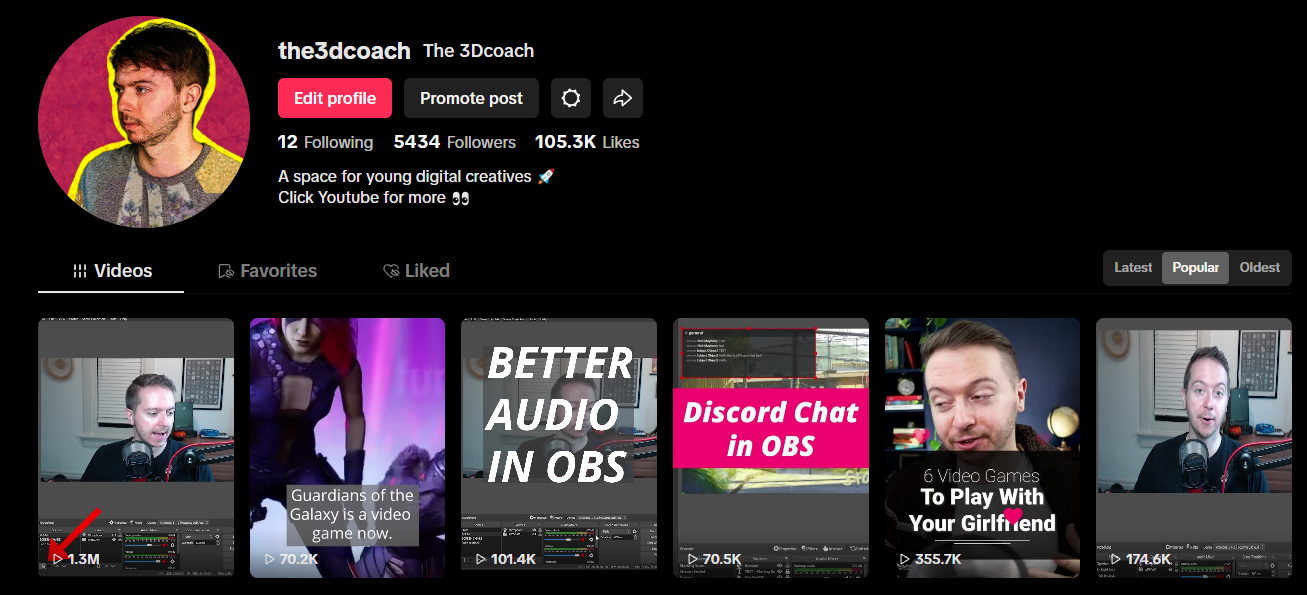Click the share profile arrow icon
The height and width of the screenshot is (595, 1307).
click(623, 98)
